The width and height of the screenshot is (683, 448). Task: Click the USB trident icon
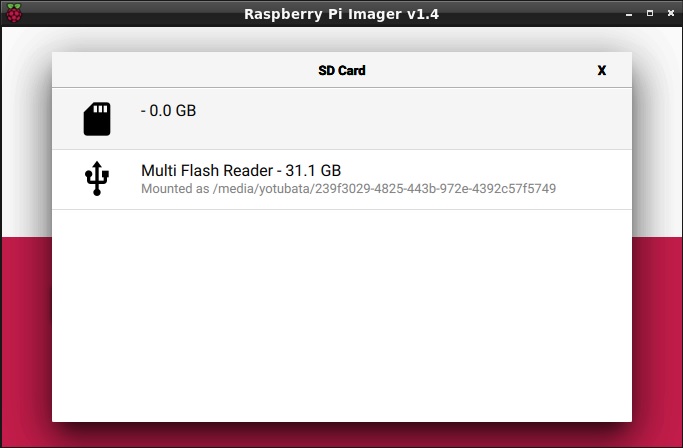click(97, 179)
